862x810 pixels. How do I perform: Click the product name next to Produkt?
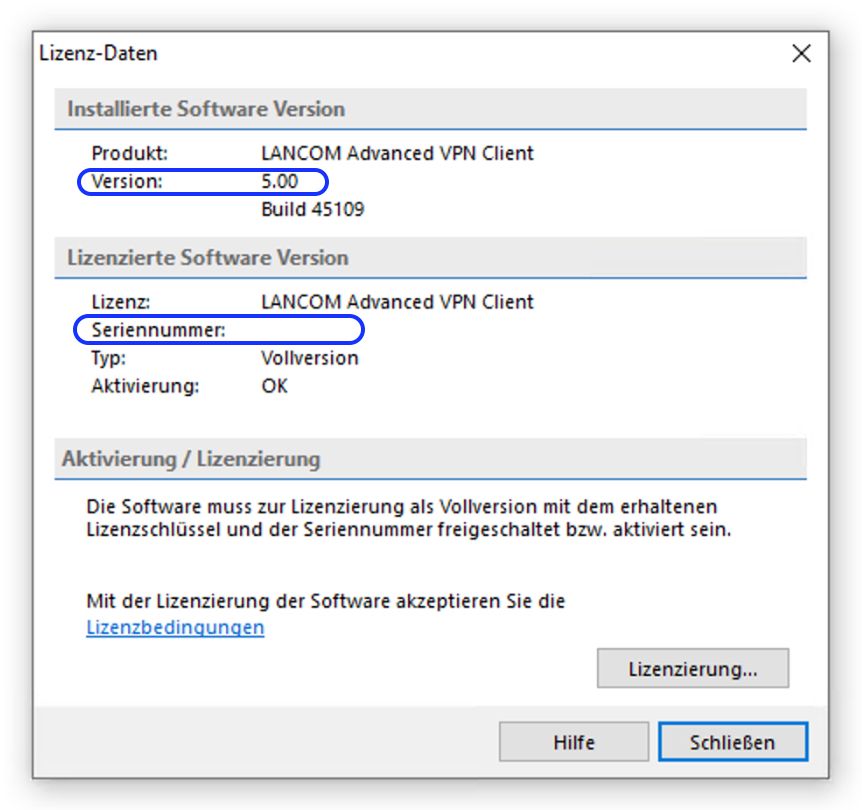397,154
